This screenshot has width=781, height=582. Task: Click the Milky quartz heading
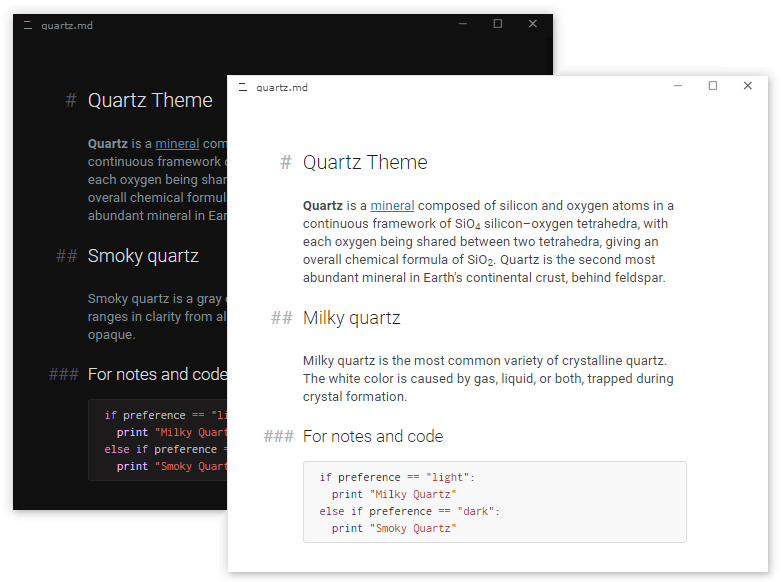tap(352, 318)
